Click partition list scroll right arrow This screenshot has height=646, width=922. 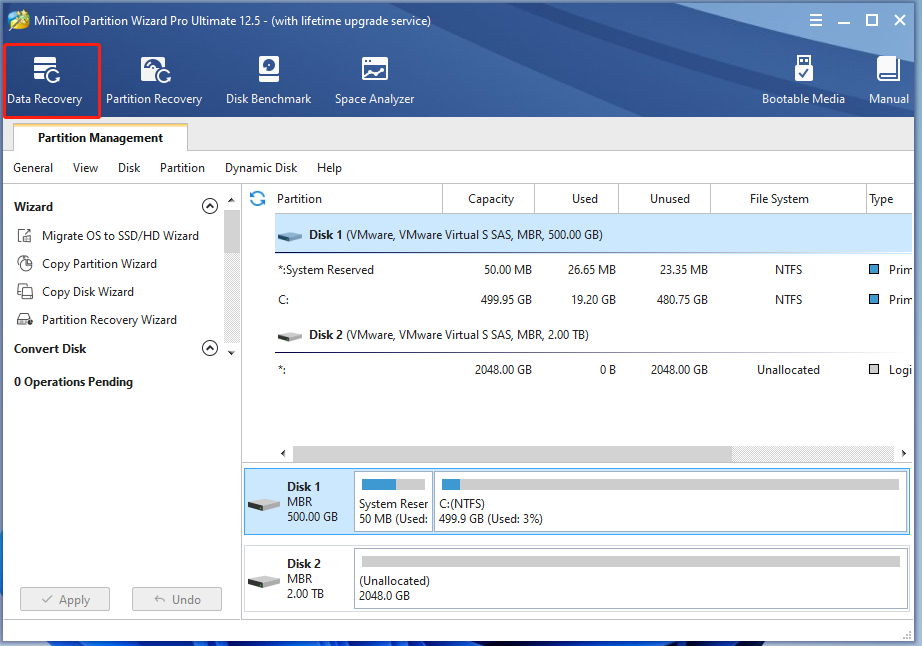pyautogui.click(x=904, y=453)
